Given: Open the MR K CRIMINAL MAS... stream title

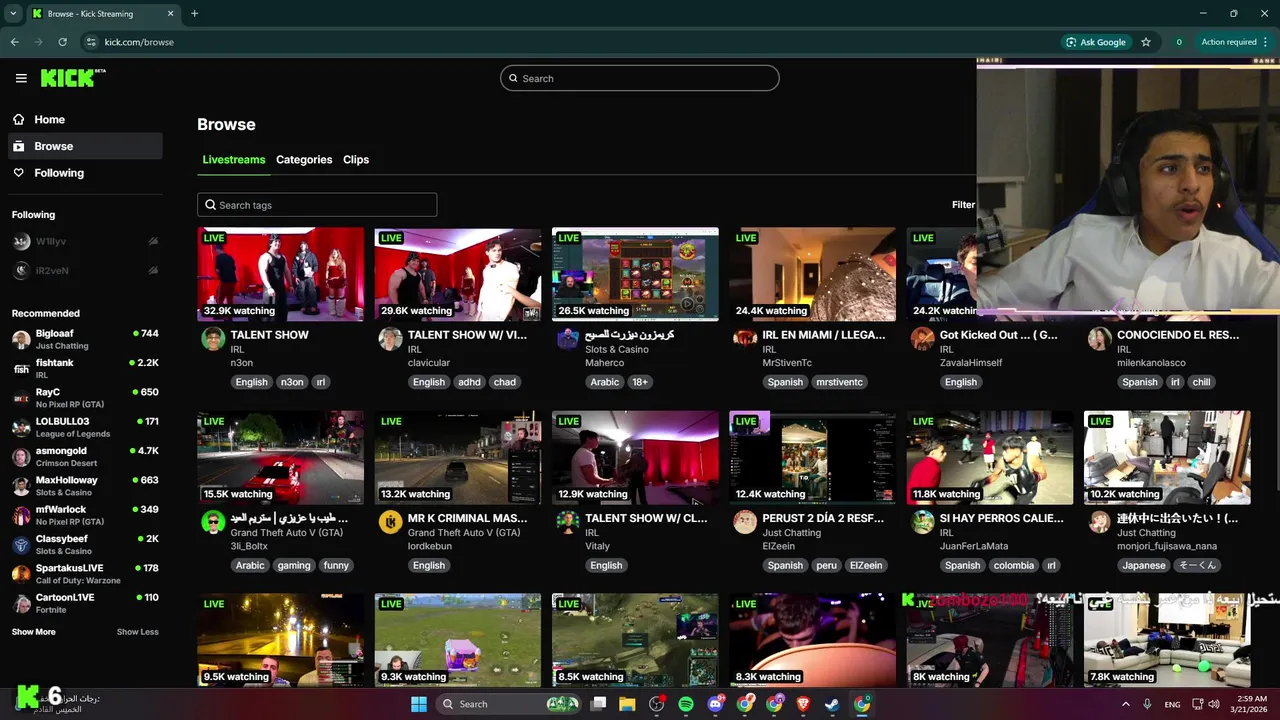Looking at the screenshot, I should [467, 518].
